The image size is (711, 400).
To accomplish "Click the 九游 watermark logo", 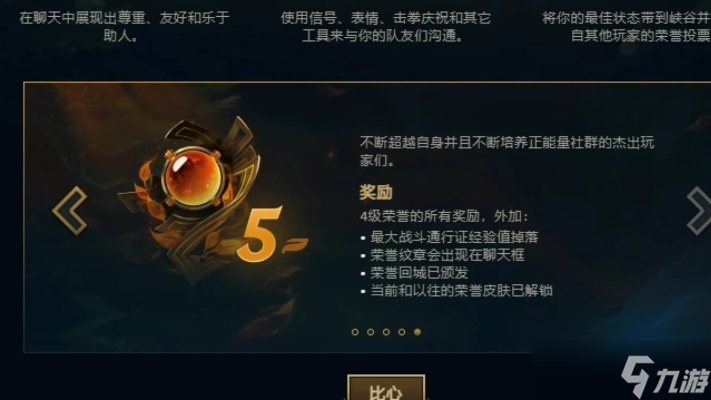I will pos(665,377).
